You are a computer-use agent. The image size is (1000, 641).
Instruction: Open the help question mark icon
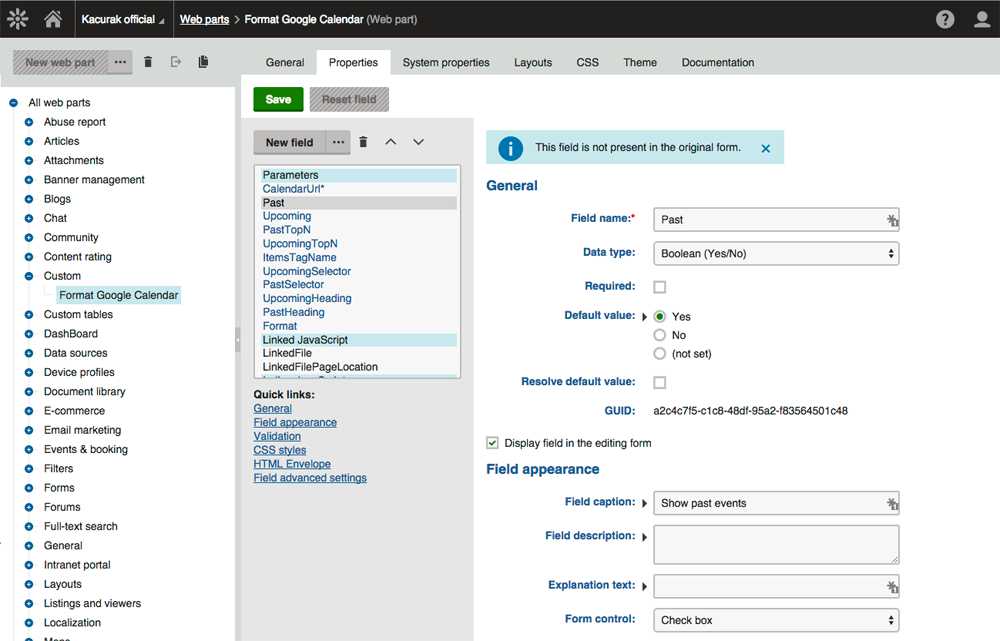945,19
